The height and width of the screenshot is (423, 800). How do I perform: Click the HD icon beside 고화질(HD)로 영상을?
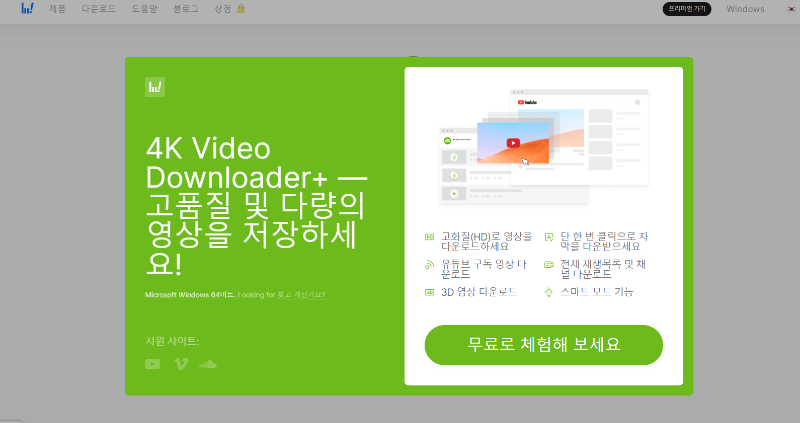coord(430,237)
